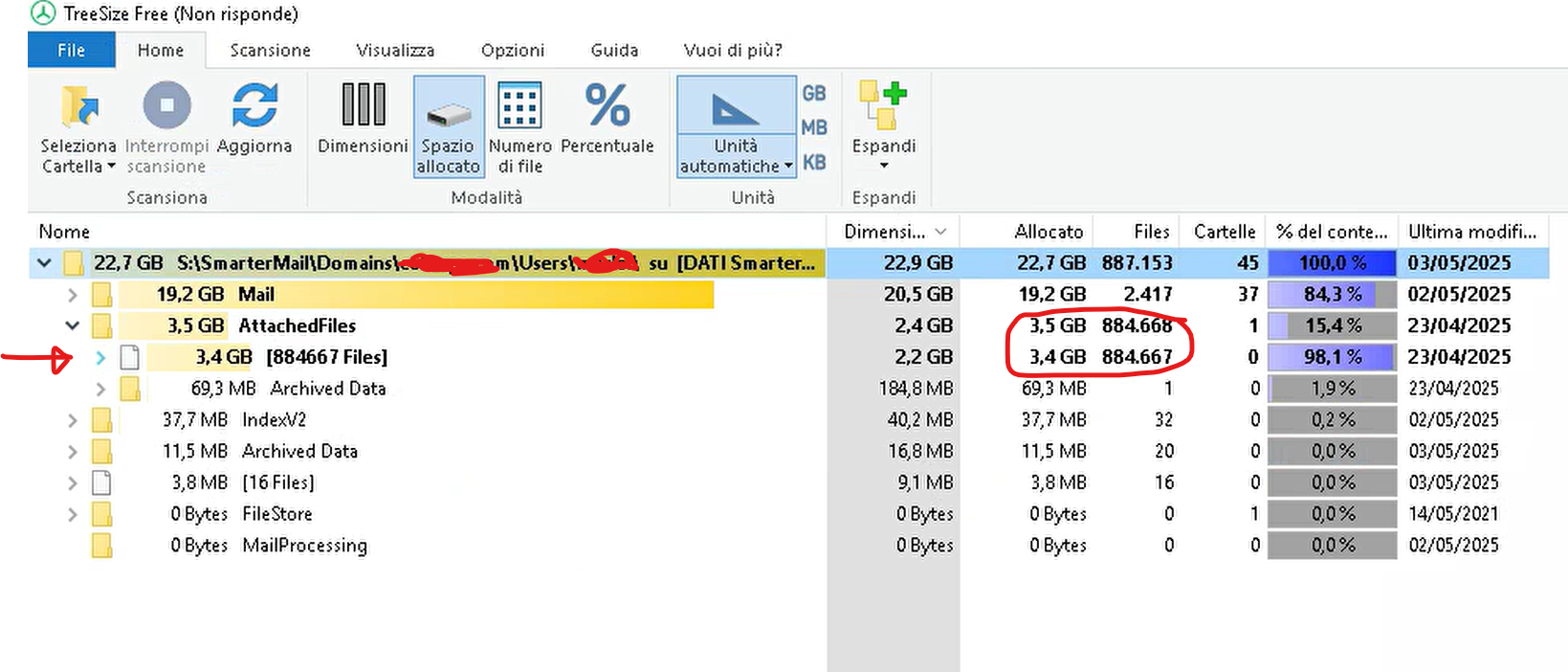Select the IndexV2 row name
The width and height of the screenshot is (1568, 672).
(x=275, y=420)
